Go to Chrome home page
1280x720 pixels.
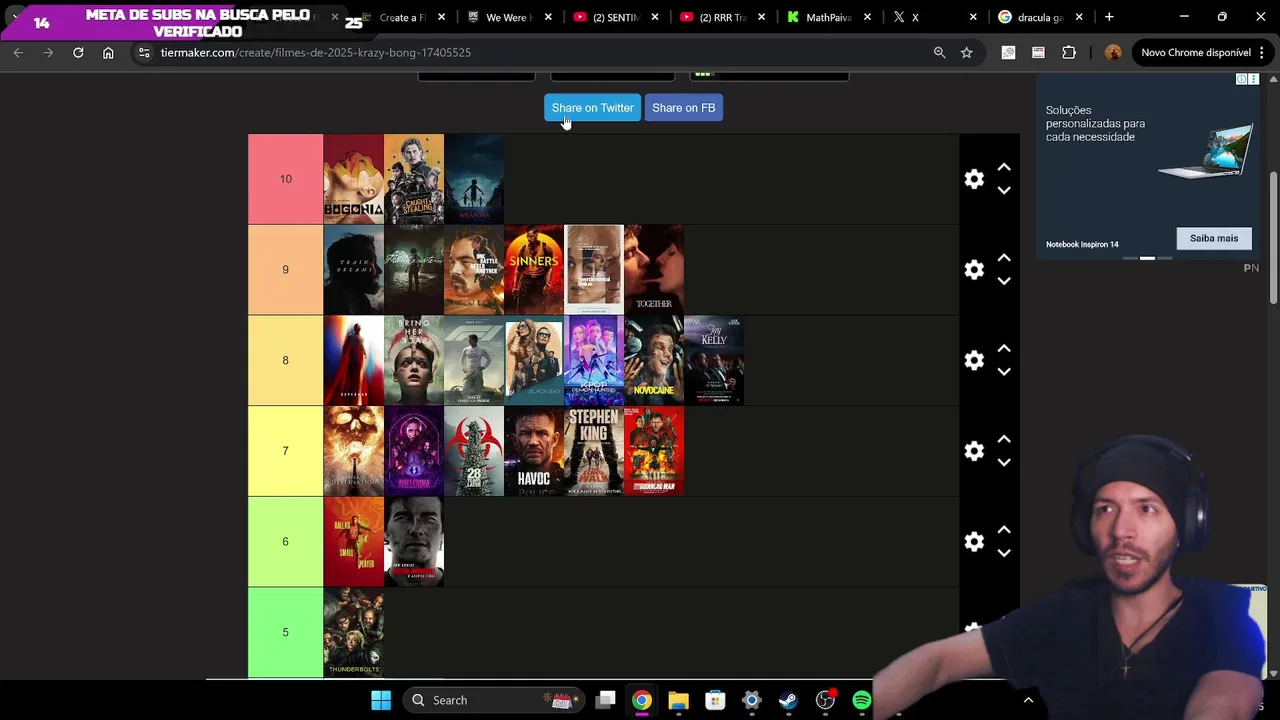108,52
